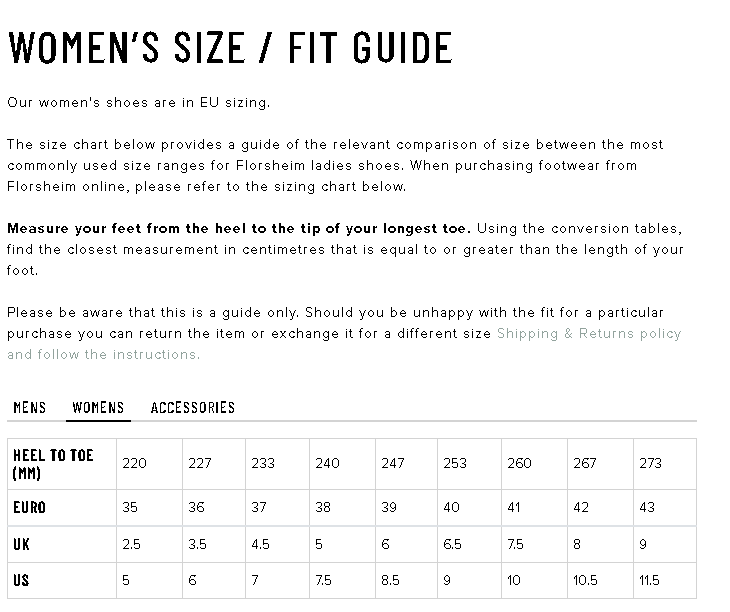Select the 220 mm heel-to-toe cell

133,463
